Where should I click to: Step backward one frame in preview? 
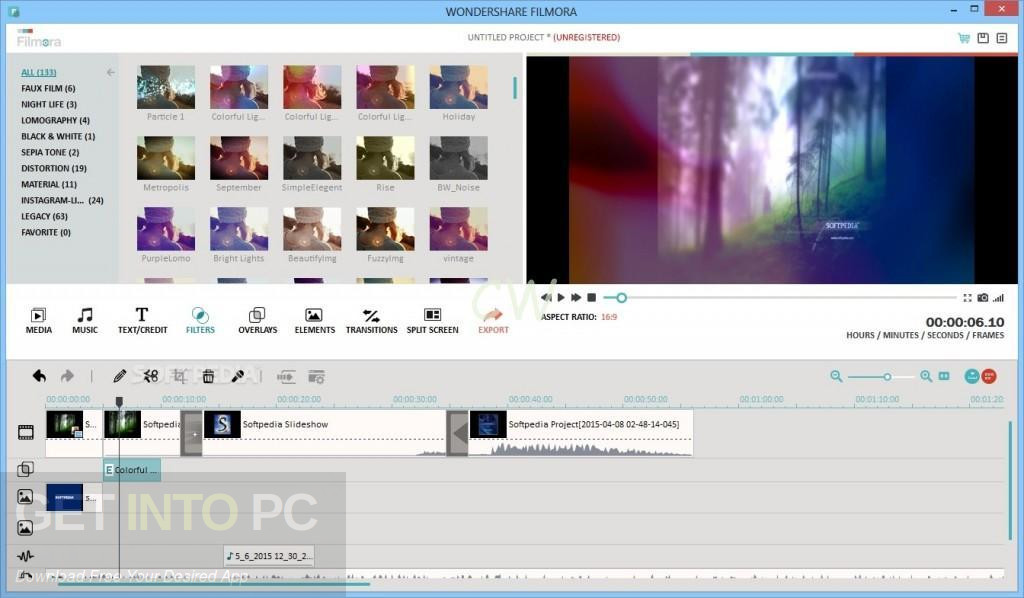pyautogui.click(x=546, y=298)
